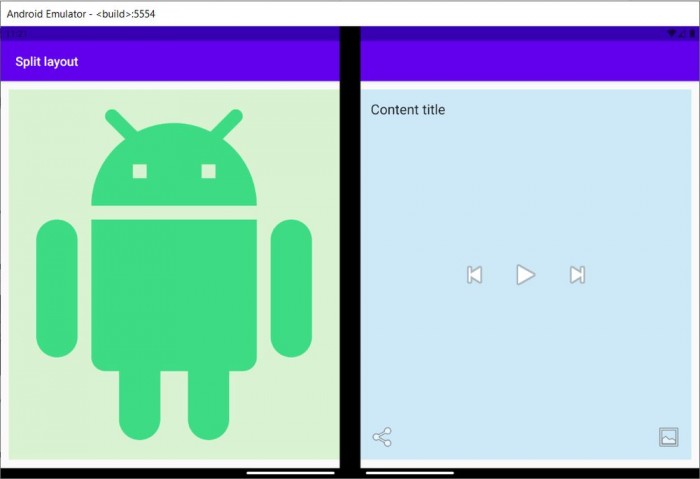The image size is (700, 479).
Task: Click the Android Emulator window title
Action: click(x=81, y=14)
